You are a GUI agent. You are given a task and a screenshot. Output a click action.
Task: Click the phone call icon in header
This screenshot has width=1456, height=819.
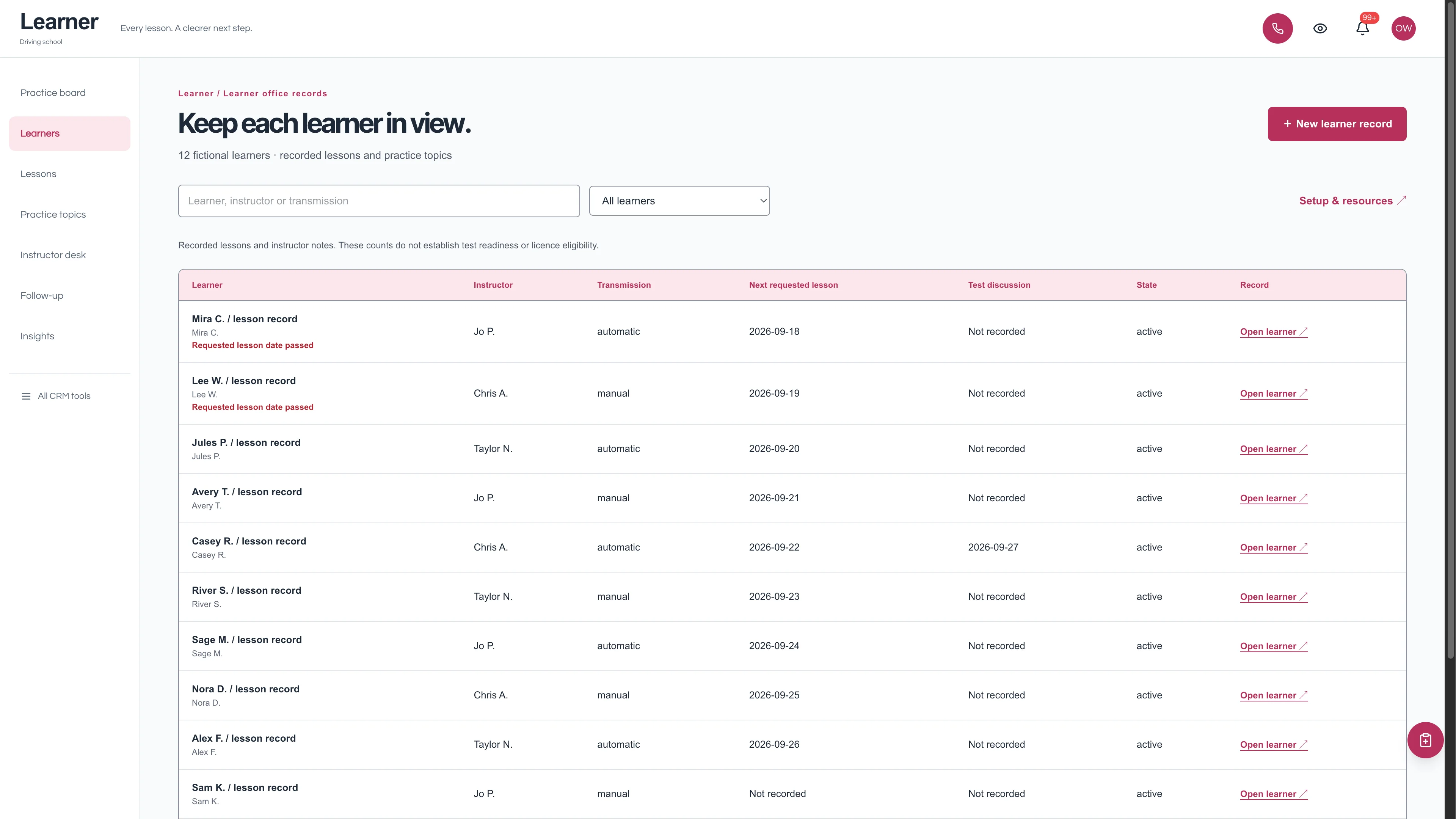1277,28
